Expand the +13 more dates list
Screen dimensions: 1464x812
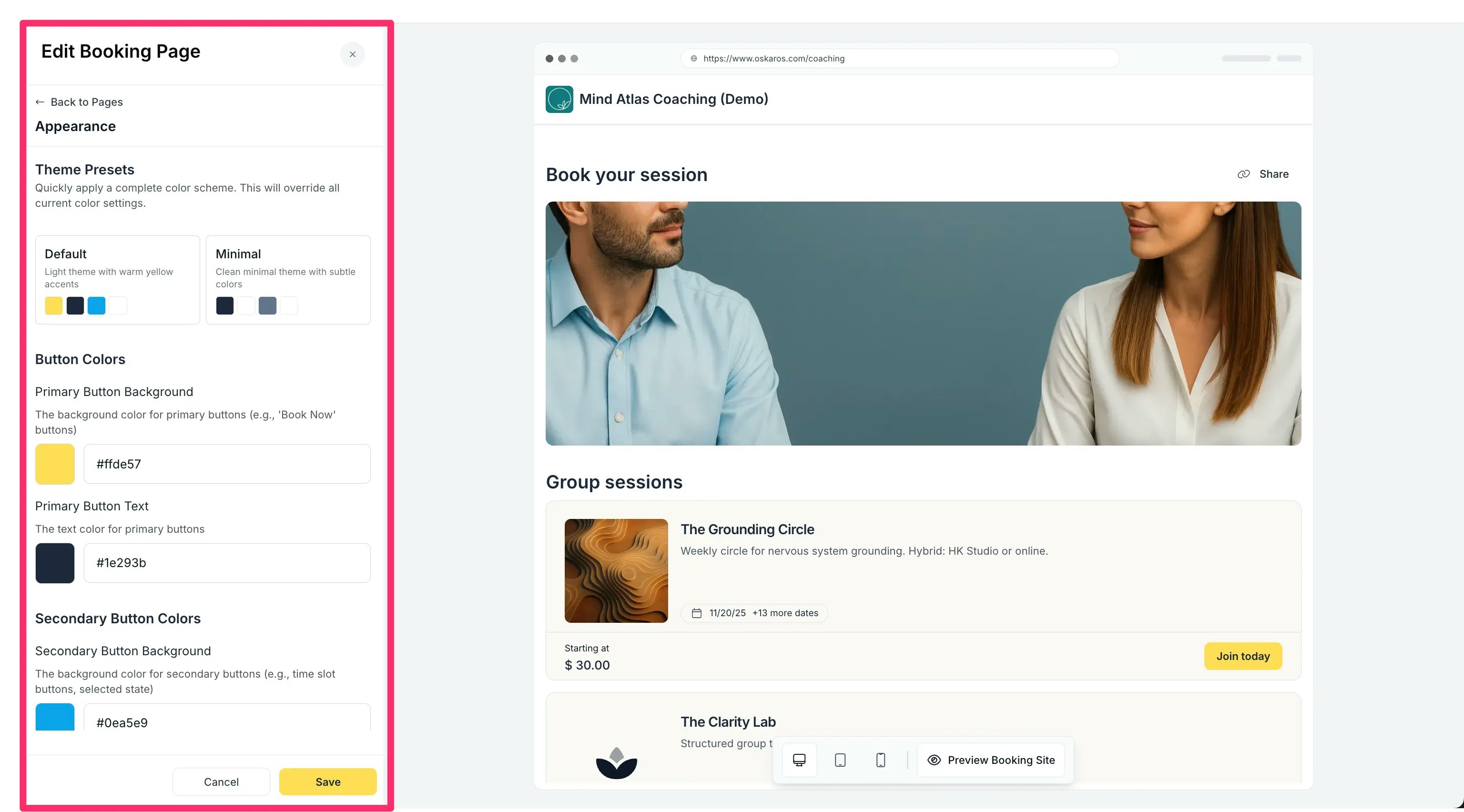pyautogui.click(x=785, y=613)
